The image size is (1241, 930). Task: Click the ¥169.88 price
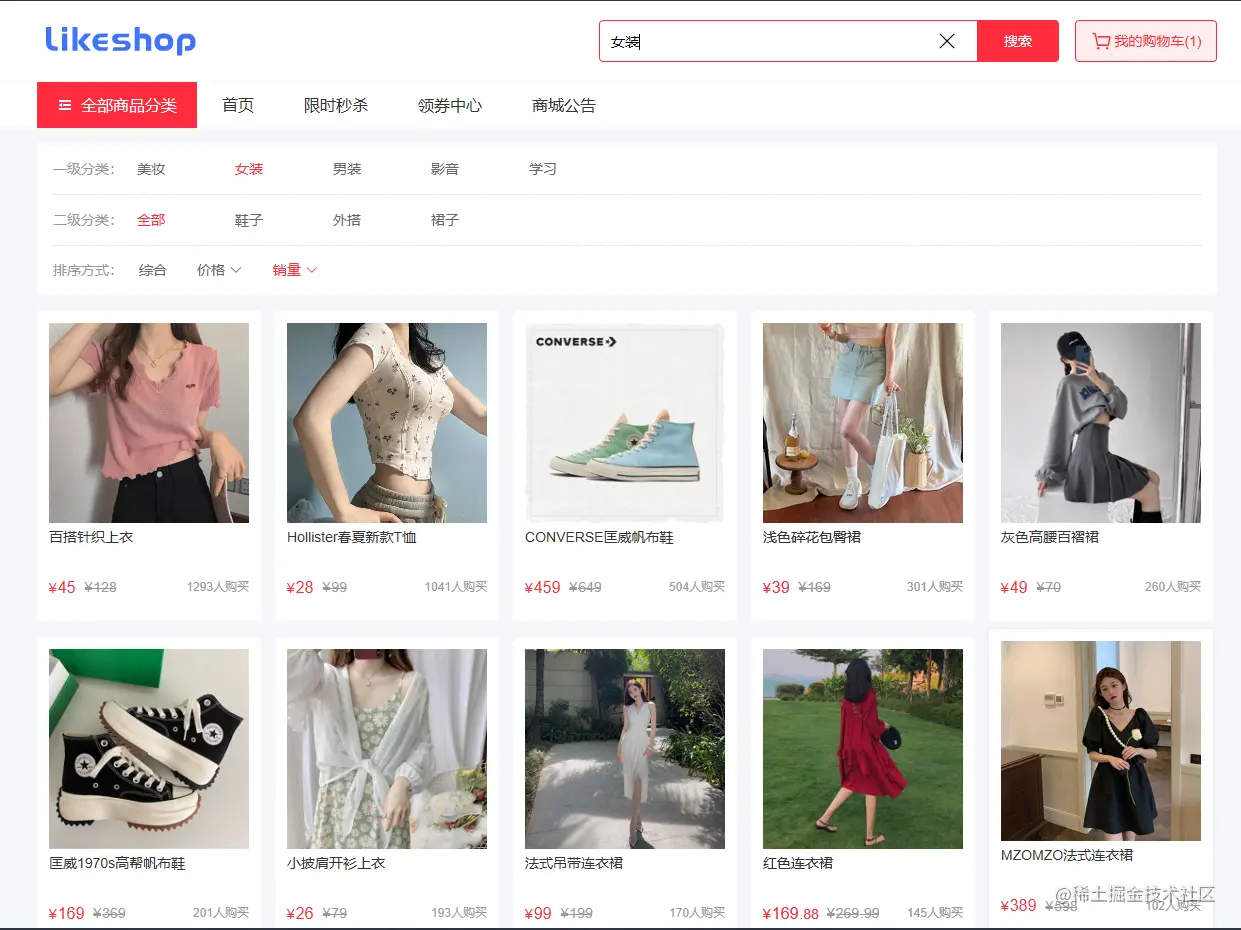[x=791, y=913]
